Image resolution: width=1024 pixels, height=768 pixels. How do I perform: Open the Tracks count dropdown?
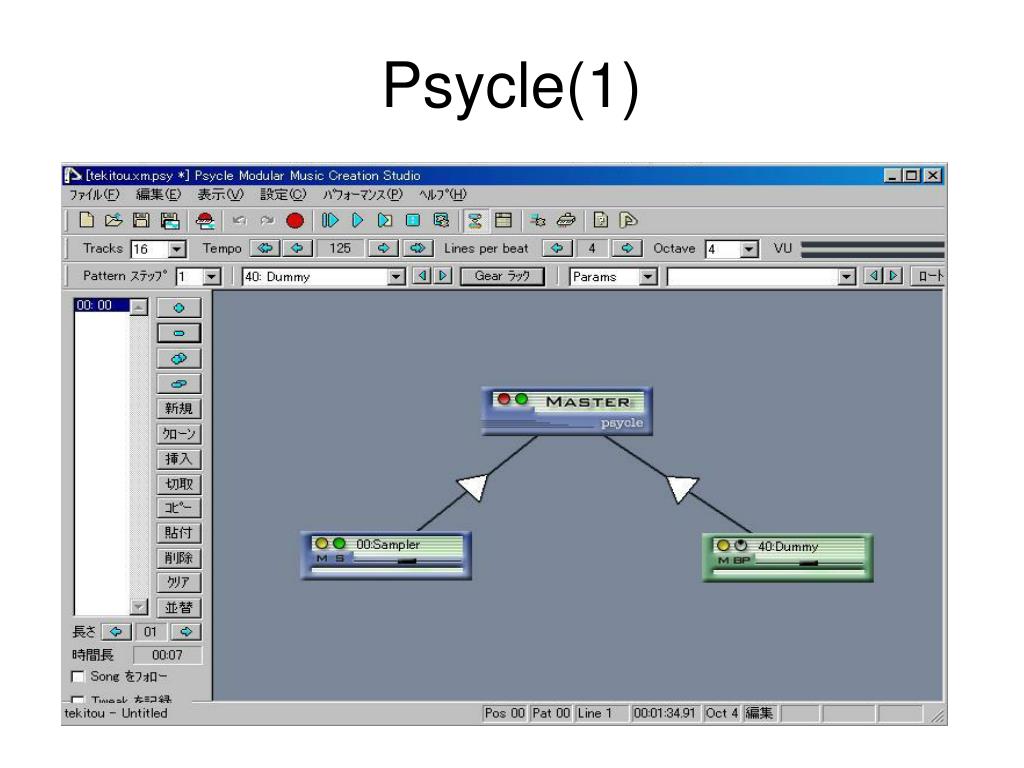(x=176, y=249)
